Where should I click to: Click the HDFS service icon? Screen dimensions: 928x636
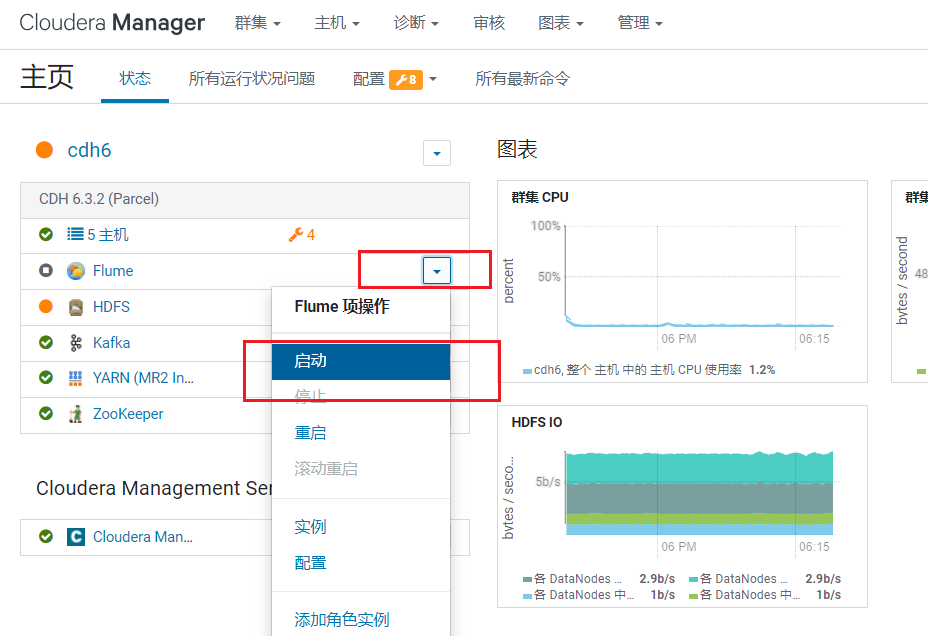pos(76,307)
